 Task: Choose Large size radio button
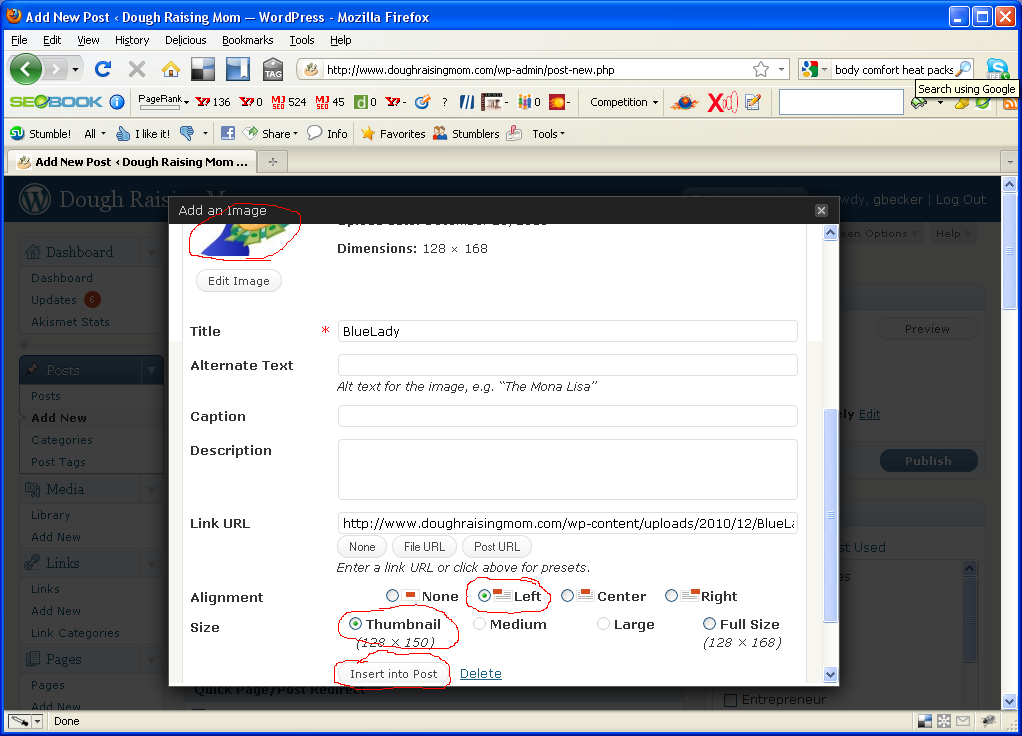click(x=604, y=624)
